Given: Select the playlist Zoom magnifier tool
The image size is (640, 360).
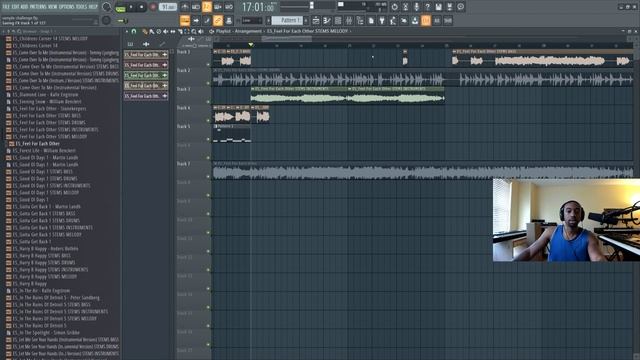Looking at the screenshot, I should click(194, 31).
